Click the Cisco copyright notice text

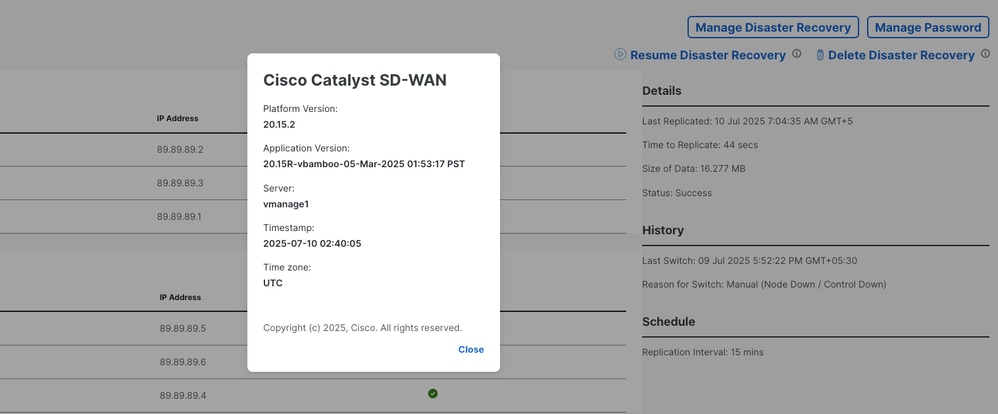pyautogui.click(x=362, y=328)
